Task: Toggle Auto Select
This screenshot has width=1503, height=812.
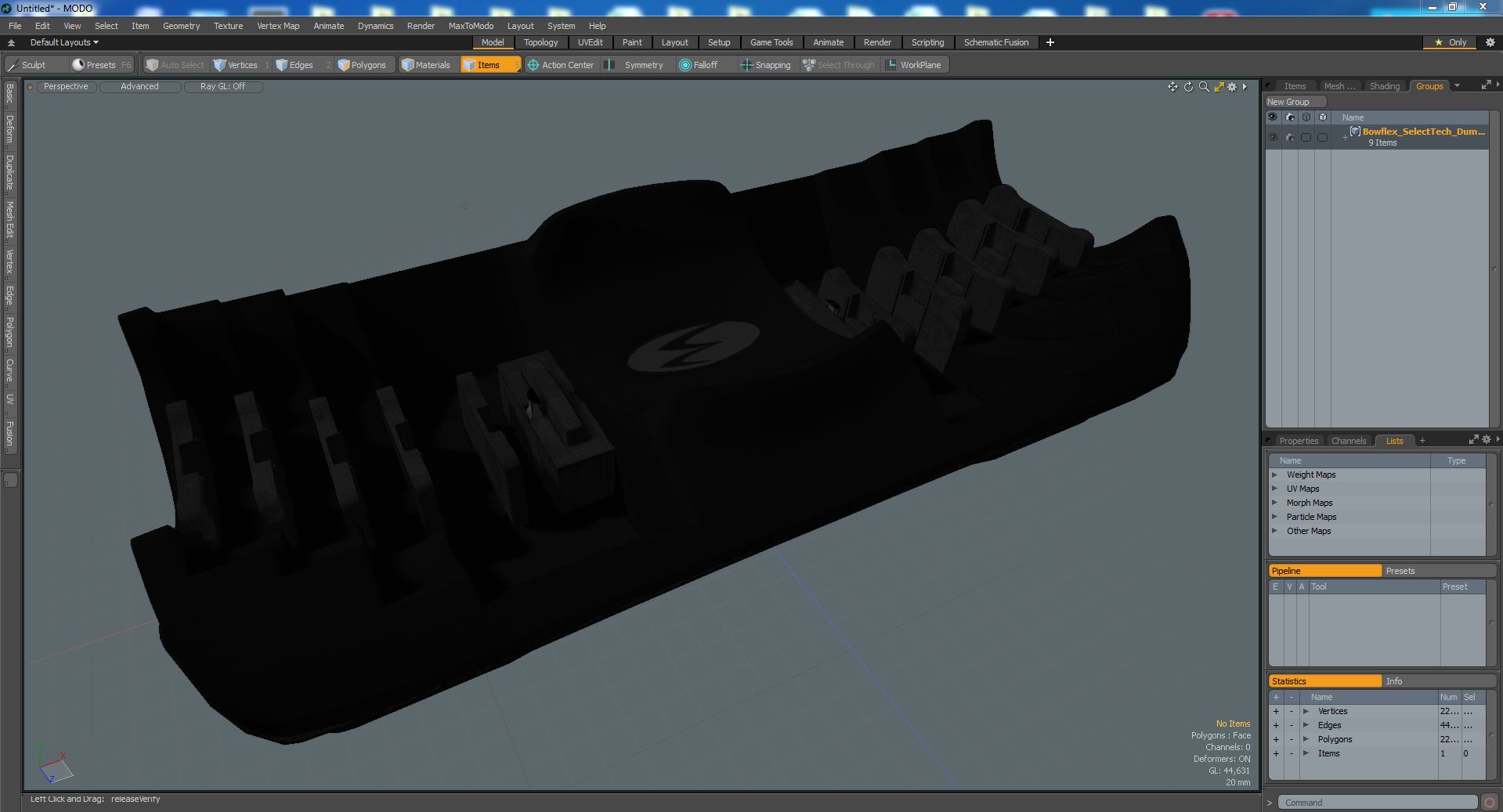Action: [175, 65]
